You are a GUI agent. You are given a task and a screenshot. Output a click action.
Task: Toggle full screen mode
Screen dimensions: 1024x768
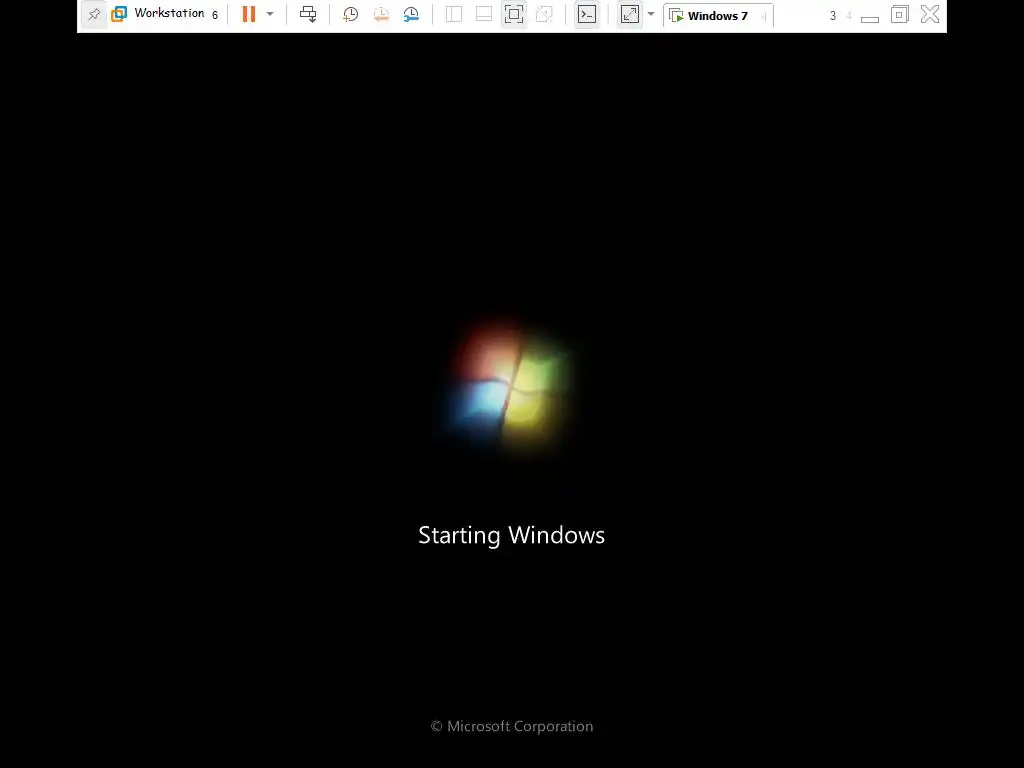[514, 14]
